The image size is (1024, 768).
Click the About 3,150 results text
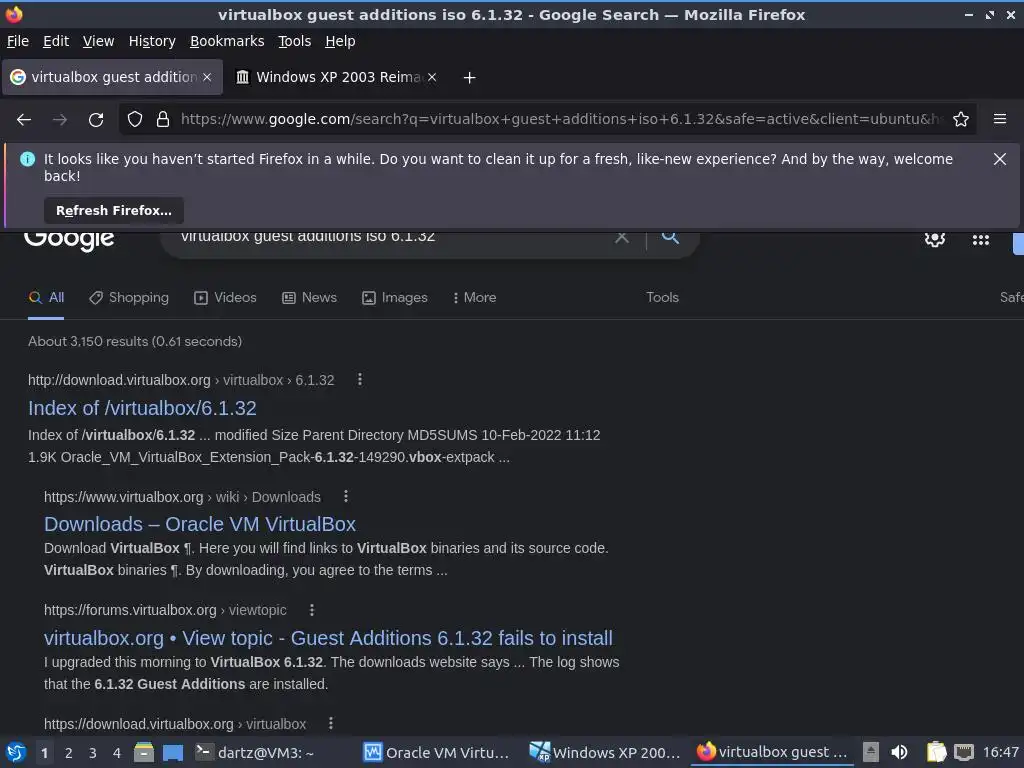coord(135,342)
